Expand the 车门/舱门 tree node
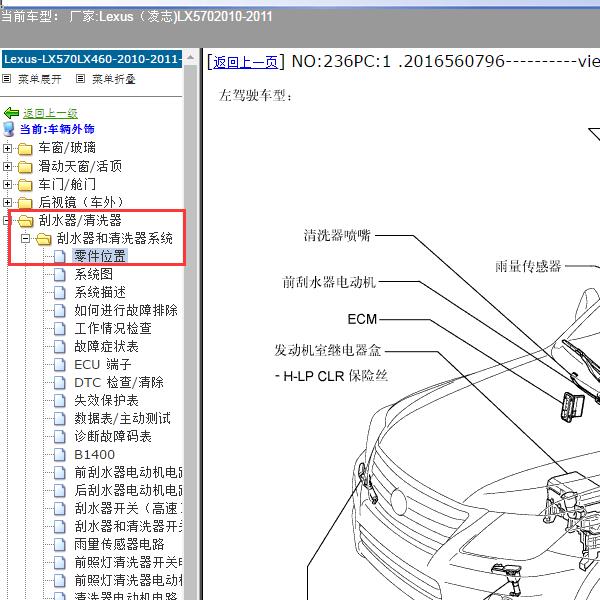Image resolution: width=600 pixels, height=600 pixels. [7, 184]
